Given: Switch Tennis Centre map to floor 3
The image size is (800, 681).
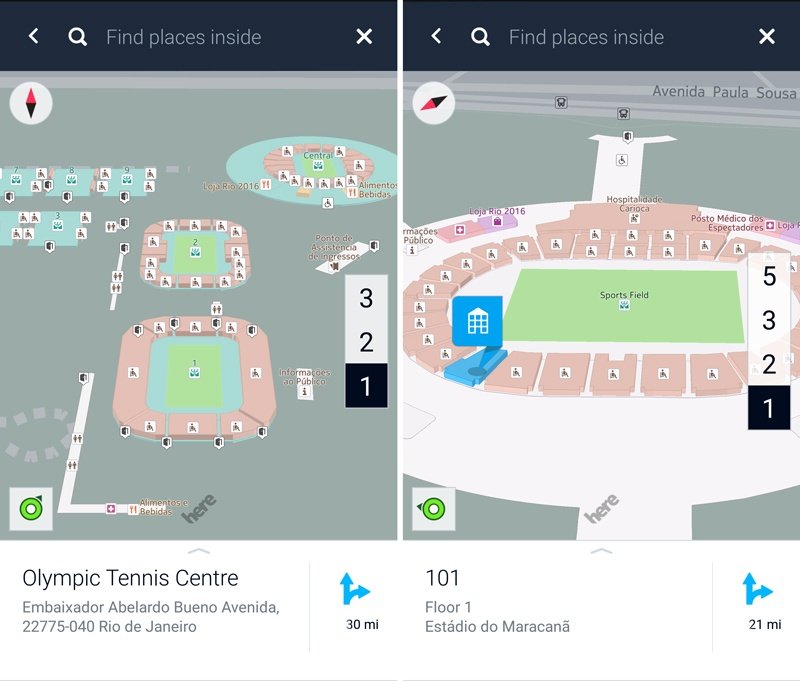Looking at the screenshot, I should coord(366,297).
